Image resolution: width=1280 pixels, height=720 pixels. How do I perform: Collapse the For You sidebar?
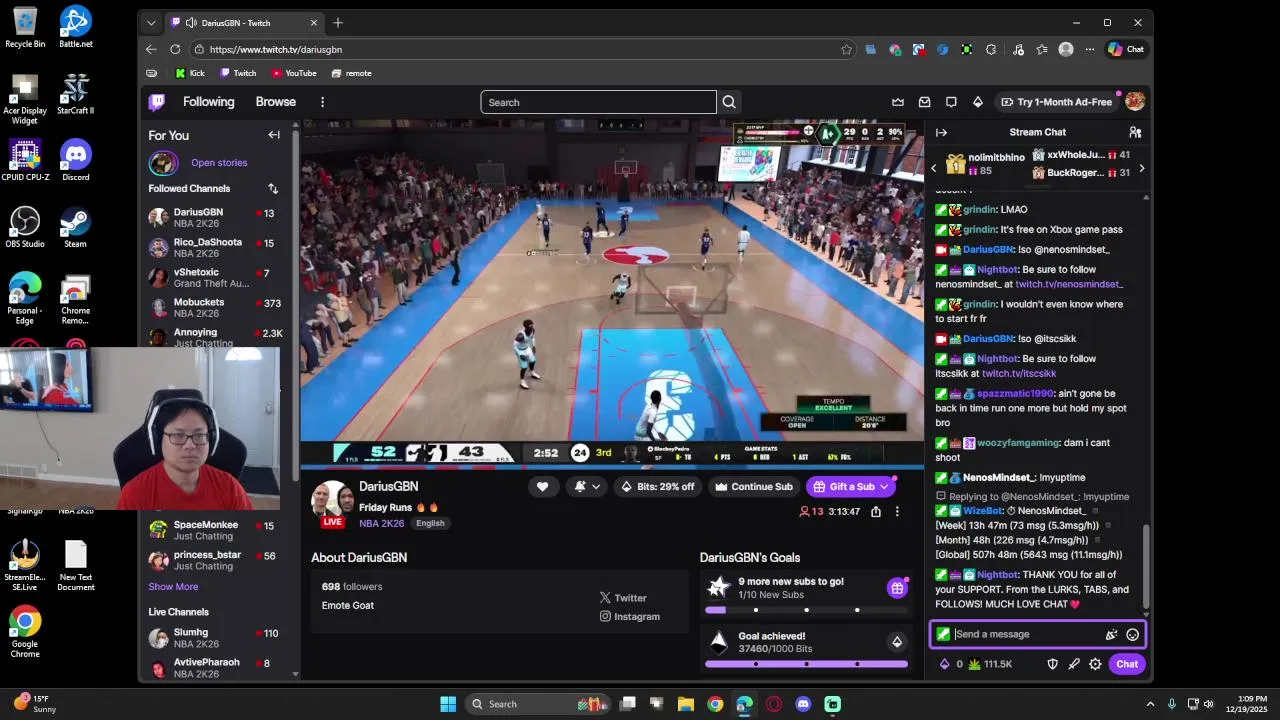[274, 135]
